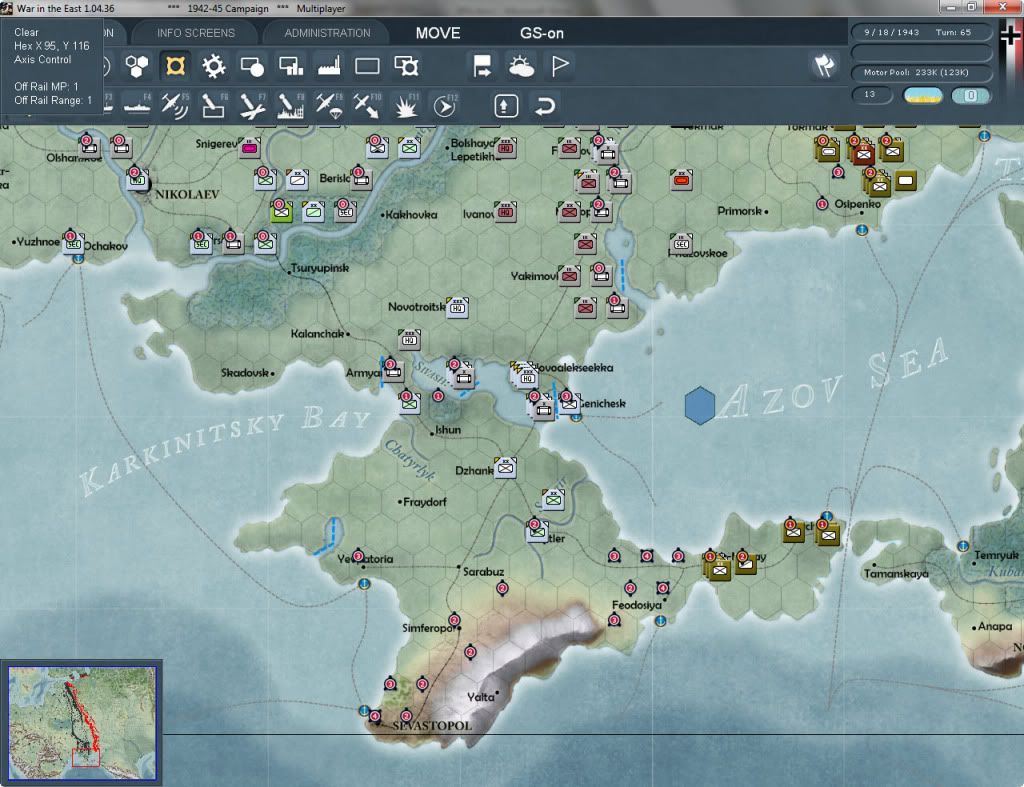Click the Sevastopol port icon
Viewport: 1024px width, 787px height.
coord(364,710)
